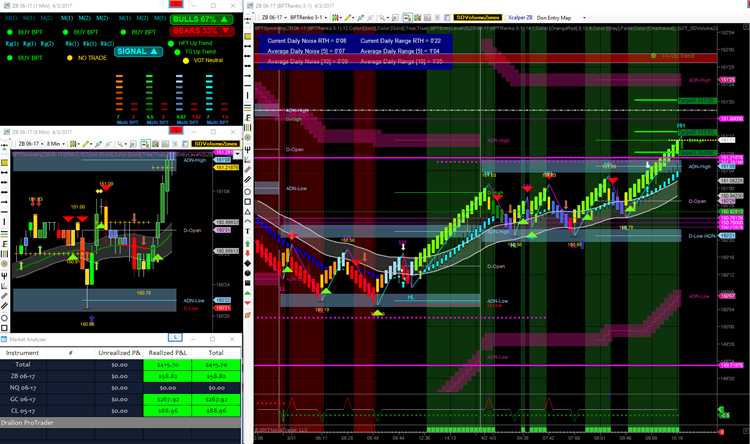Open ZB 06-17 instrument dropdown in main chart

click(274, 17)
